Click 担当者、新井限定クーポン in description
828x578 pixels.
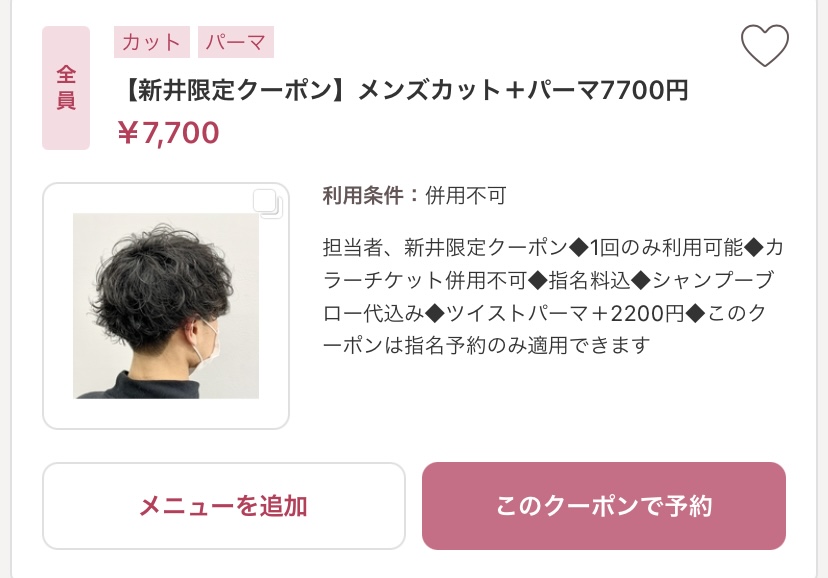click(445, 248)
